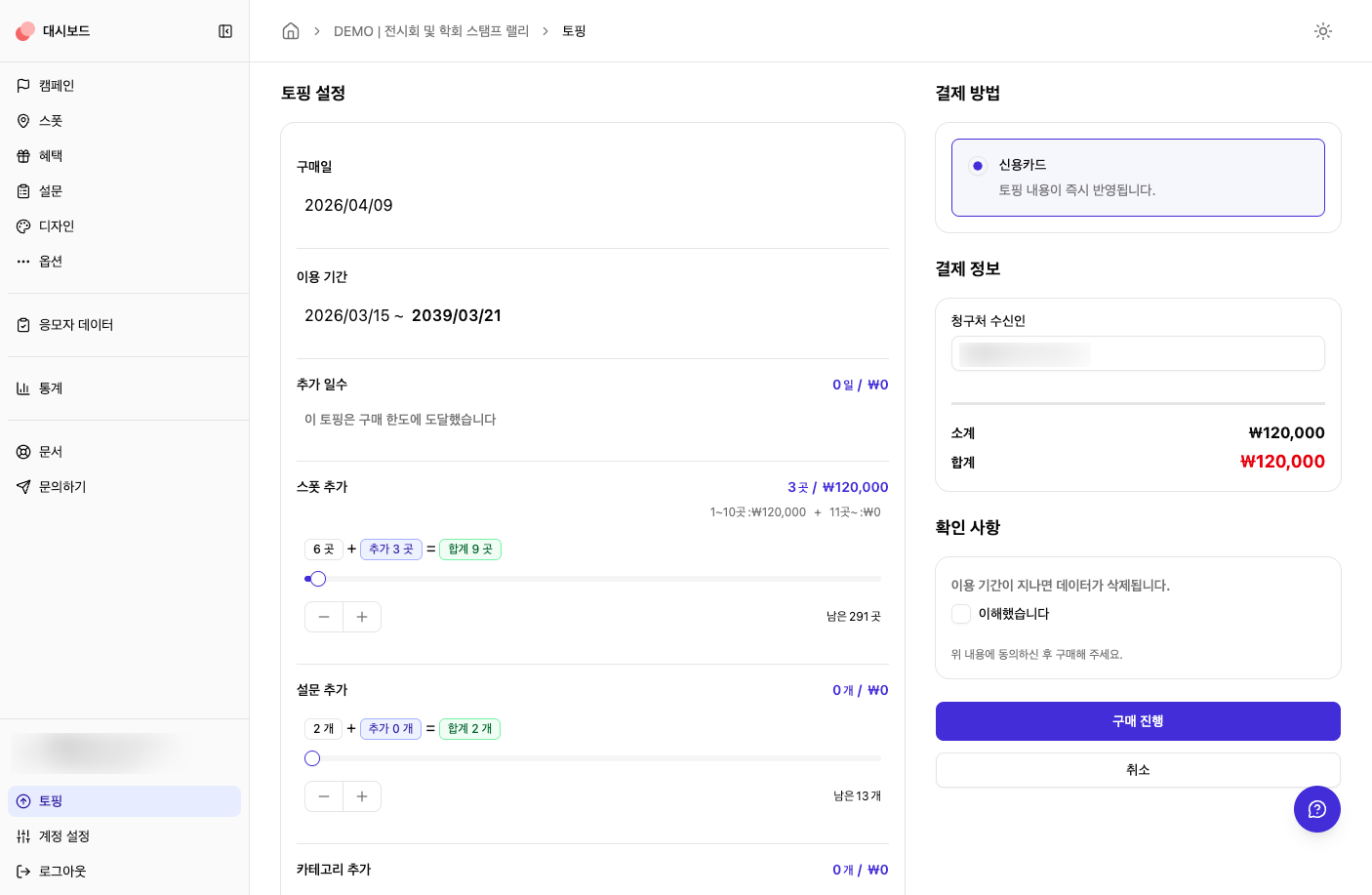This screenshot has height=895, width=1372.
Task: Select the 신용카드 payment radio button
Action: click(x=978, y=166)
